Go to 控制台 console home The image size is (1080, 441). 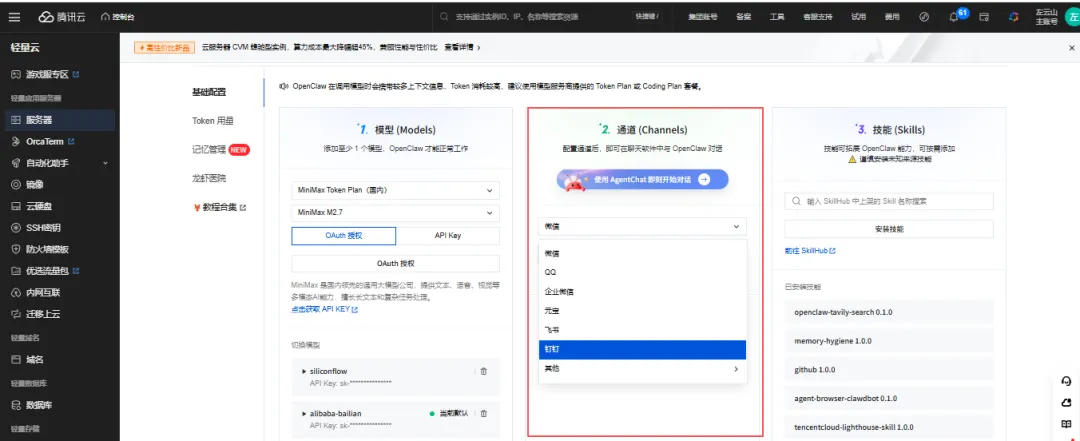(x=117, y=17)
